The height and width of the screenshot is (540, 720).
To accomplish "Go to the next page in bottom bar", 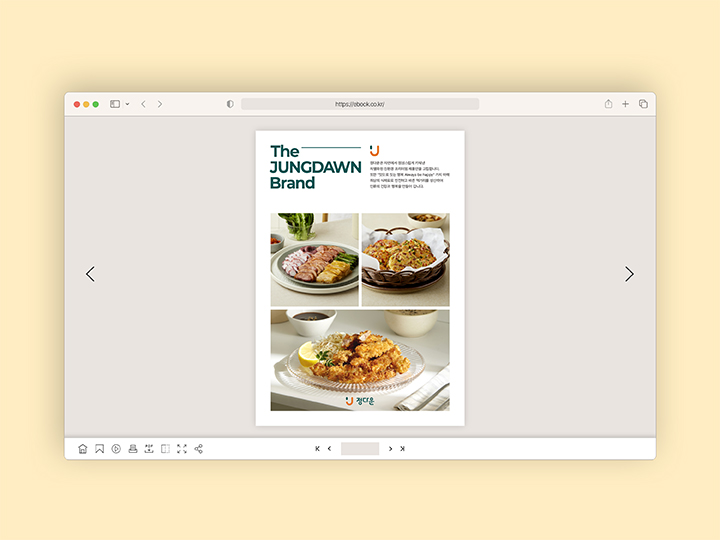I will pyautogui.click(x=390, y=449).
